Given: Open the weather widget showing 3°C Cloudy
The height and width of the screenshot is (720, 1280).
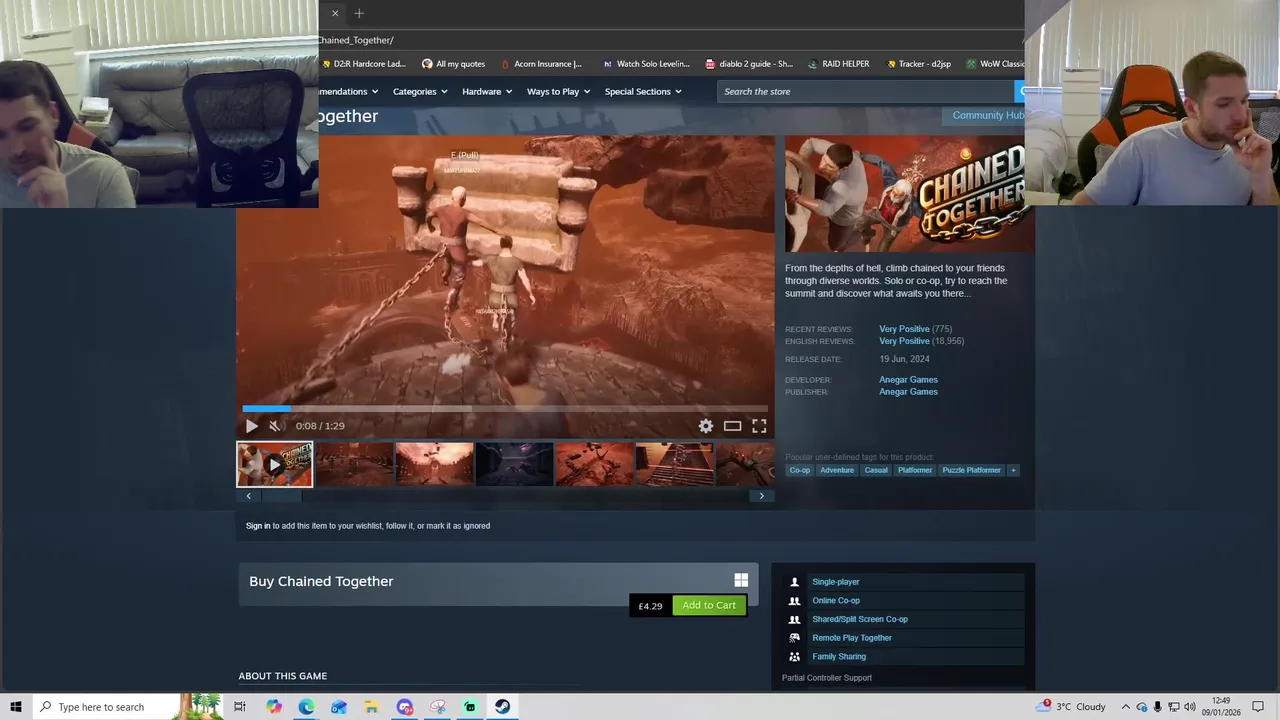Looking at the screenshot, I should tap(1073, 707).
